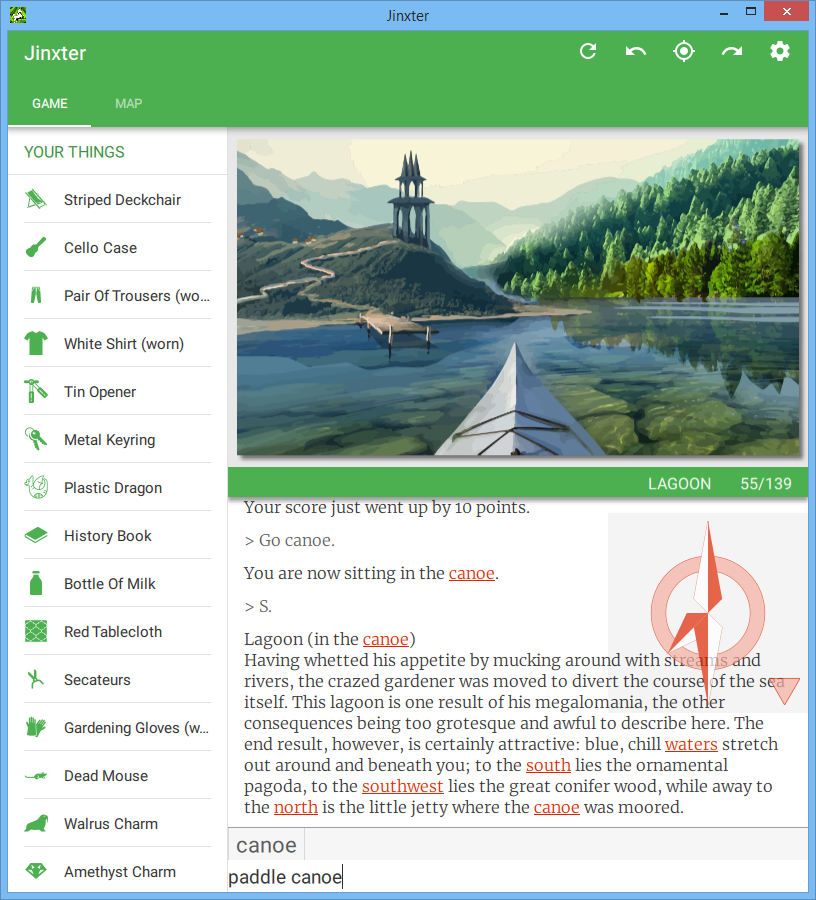
Task: Click the redo arrow icon
Action: pyautogui.click(x=732, y=52)
